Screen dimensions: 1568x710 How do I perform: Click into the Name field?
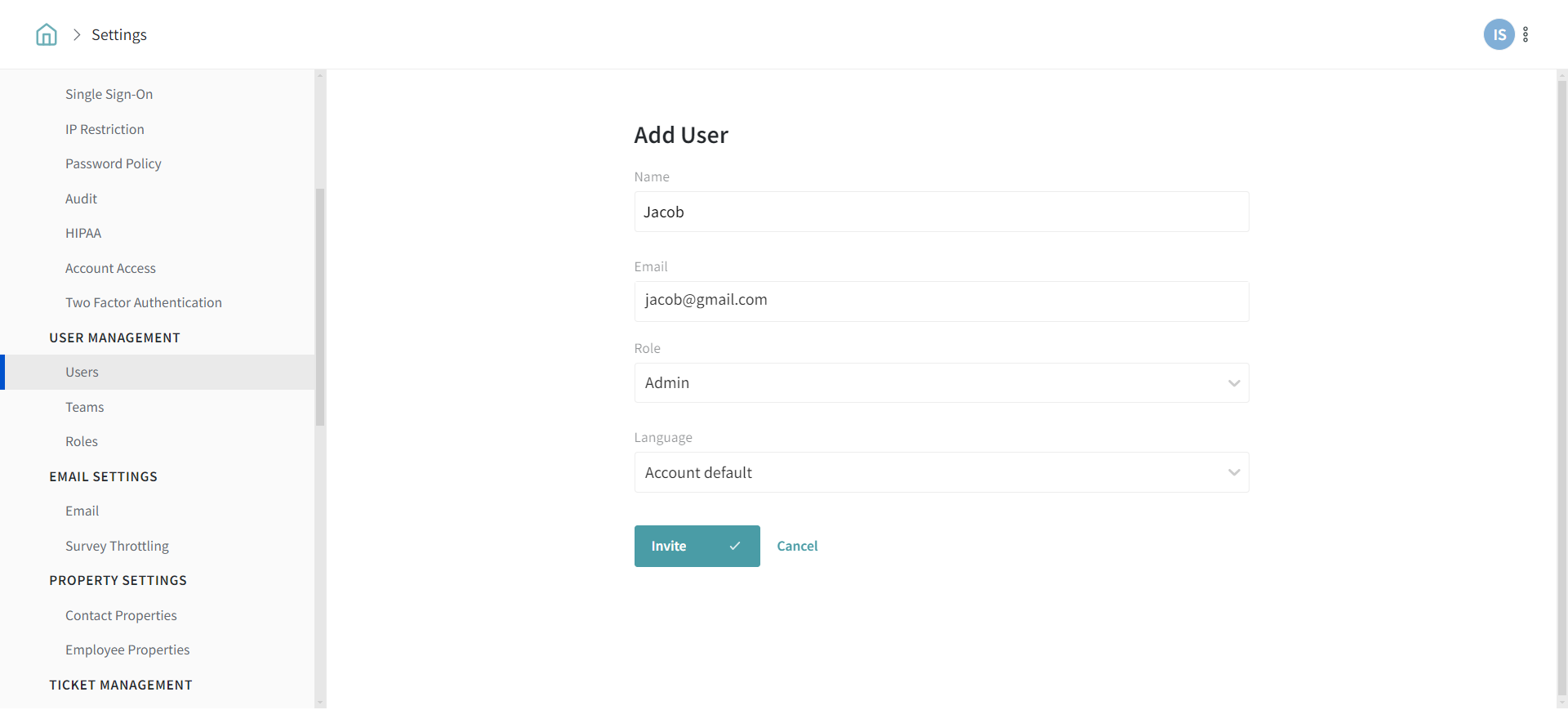941,212
